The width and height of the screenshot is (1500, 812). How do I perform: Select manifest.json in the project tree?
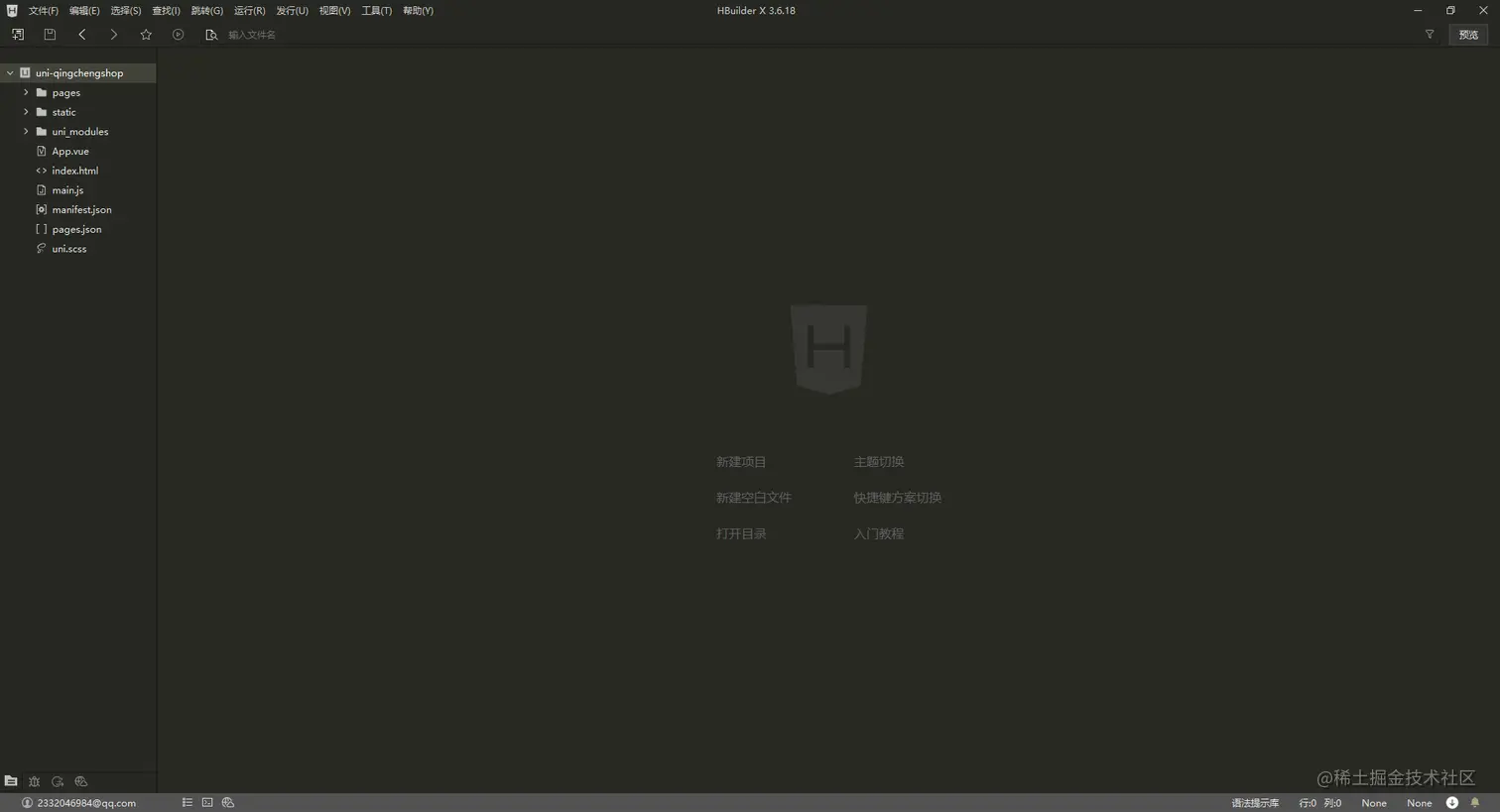point(81,210)
